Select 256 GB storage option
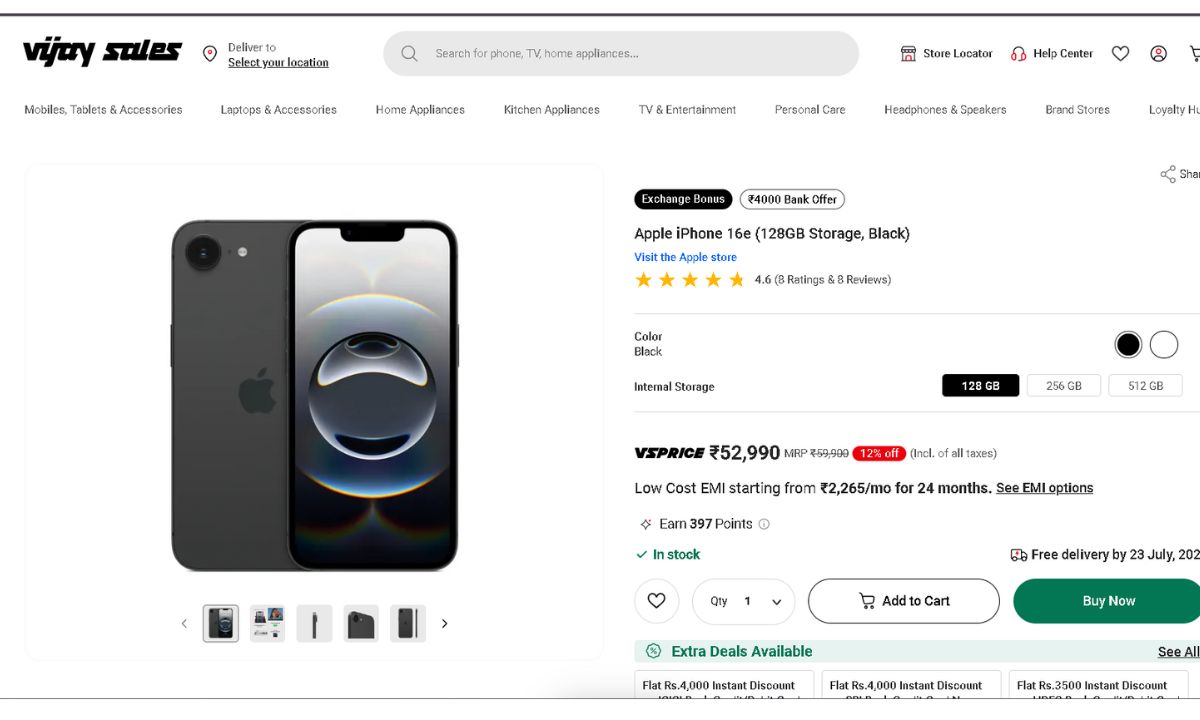Image resolution: width=1200 pixels, height=720 pixels. (x=1063, y=386)
